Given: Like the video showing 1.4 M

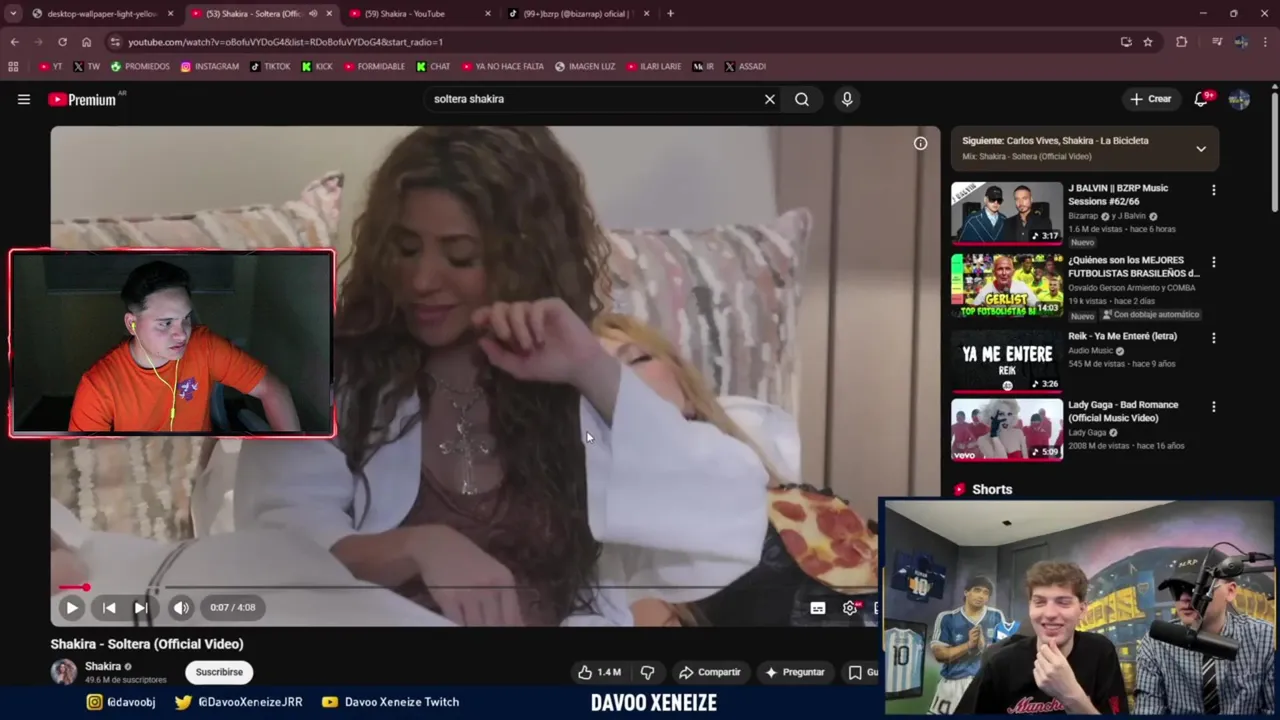Looking at the screenshot, I should 599,672.
